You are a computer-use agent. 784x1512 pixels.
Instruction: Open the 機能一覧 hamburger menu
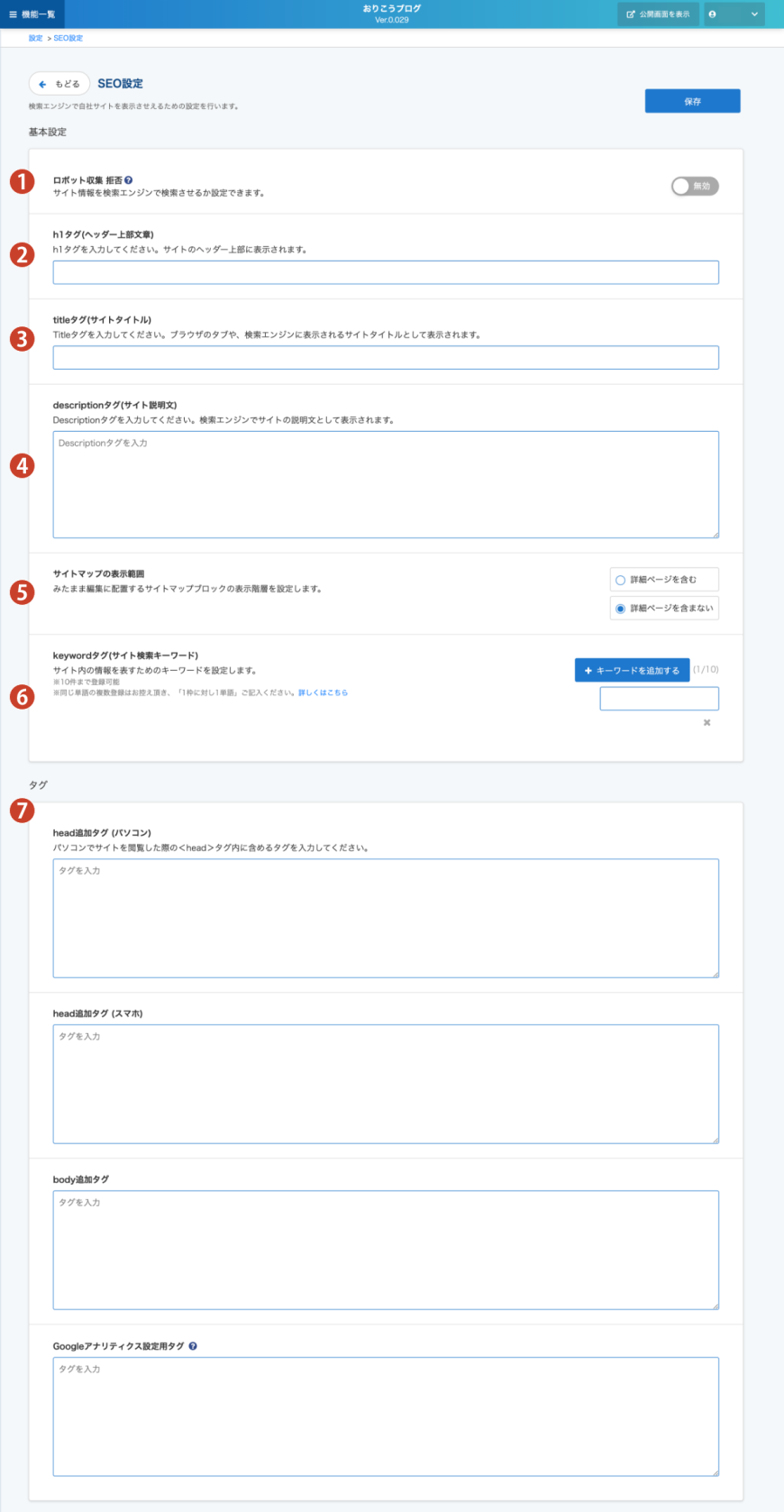coord(32,14)
